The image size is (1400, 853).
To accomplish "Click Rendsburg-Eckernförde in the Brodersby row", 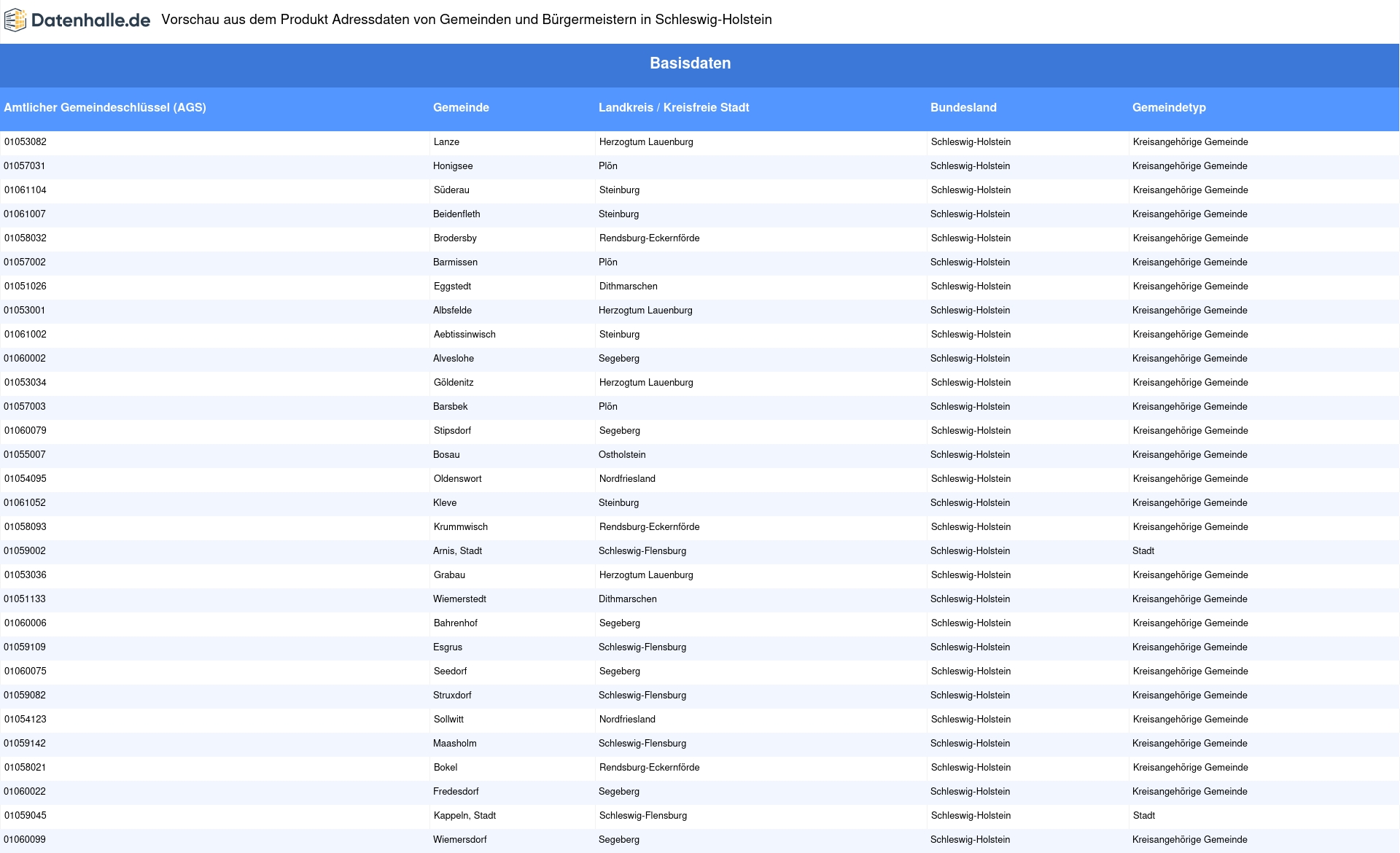I will [x=649, y=238].
